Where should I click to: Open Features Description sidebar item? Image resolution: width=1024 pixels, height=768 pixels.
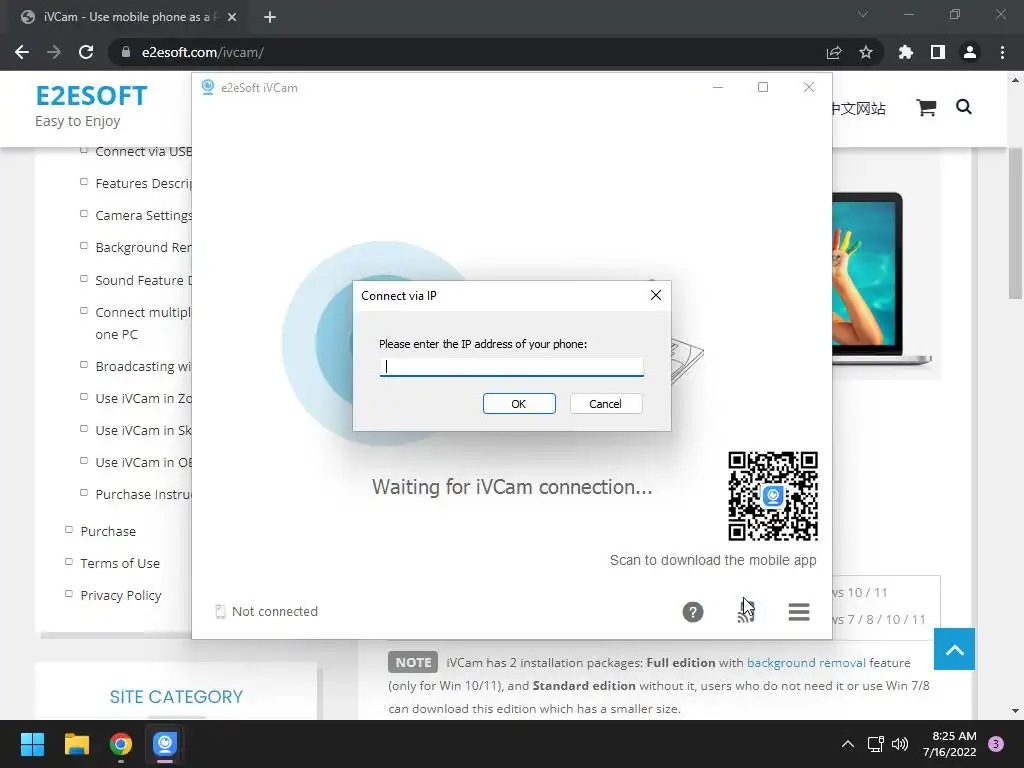click(x=143, y=184)
